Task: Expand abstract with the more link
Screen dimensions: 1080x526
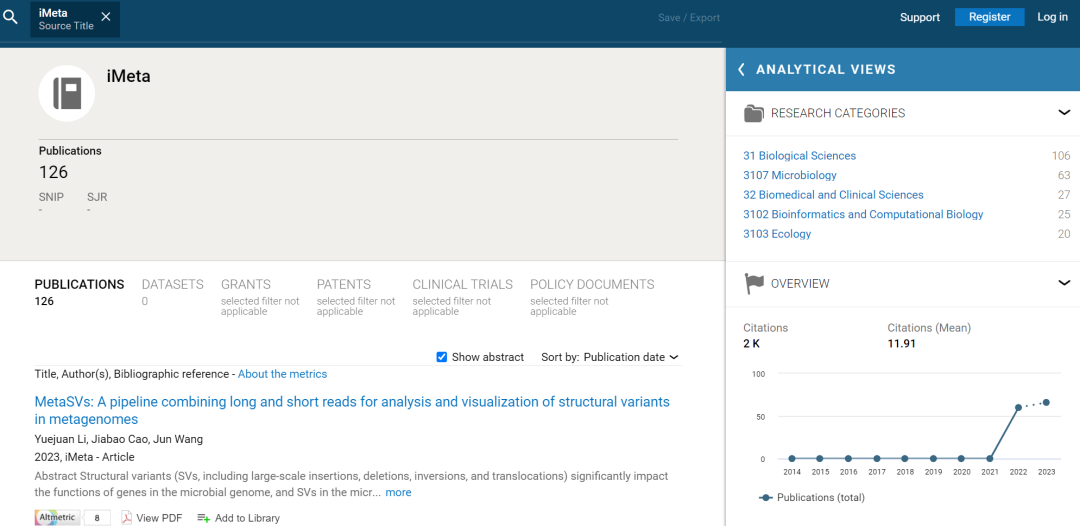Action: (398, 492)
